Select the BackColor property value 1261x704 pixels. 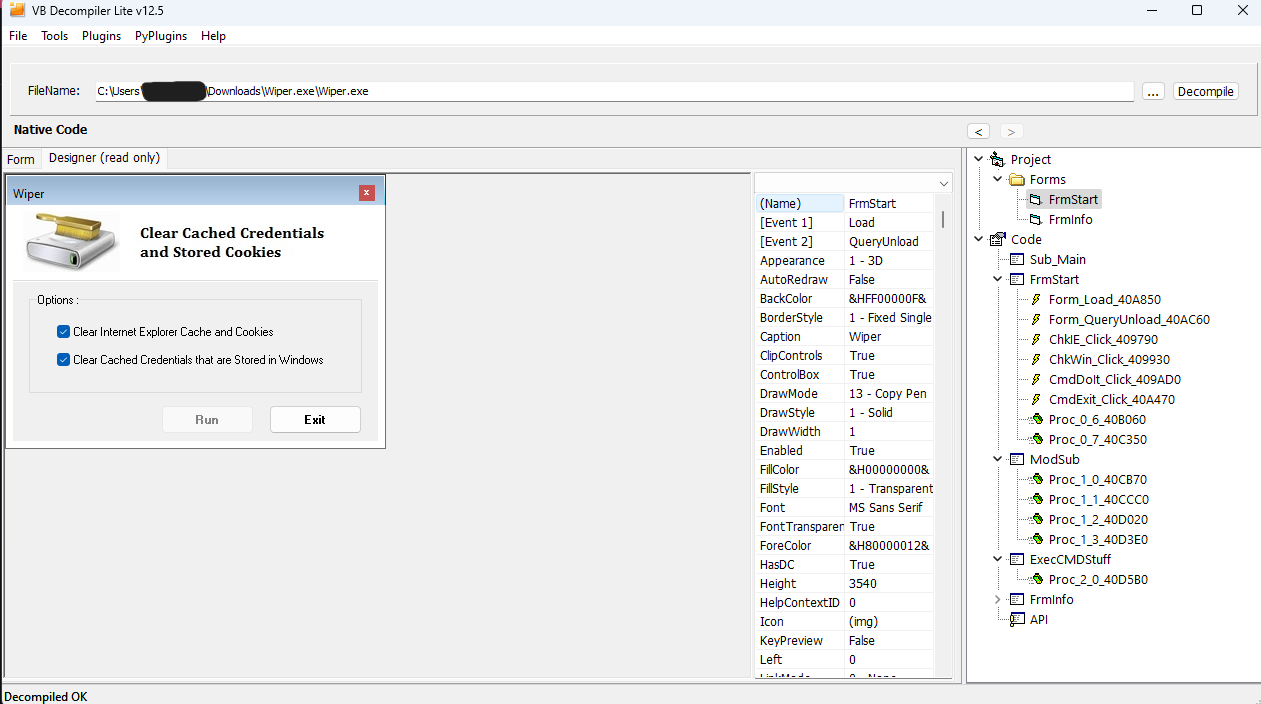pyautogui.click(x=888, y=299)
